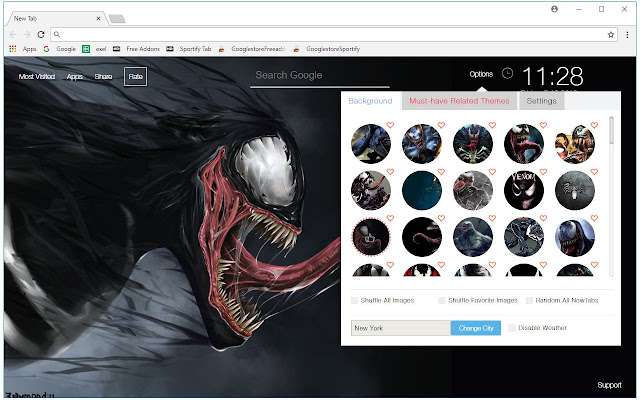Favorite the black red-tongue thumbnail in row three
The height and width of the screenshot is (400, 640).
(441, 218)
